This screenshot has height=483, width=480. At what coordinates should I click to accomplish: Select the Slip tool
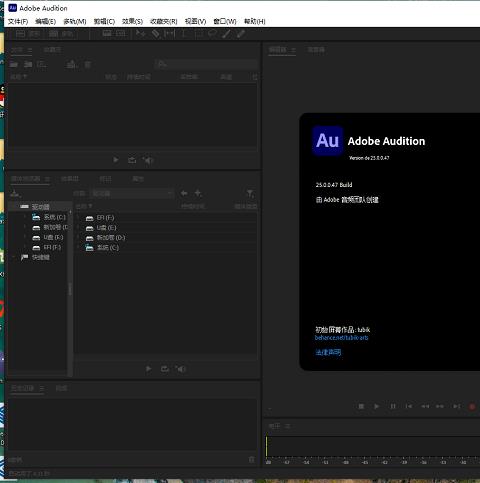coord(169,34)
